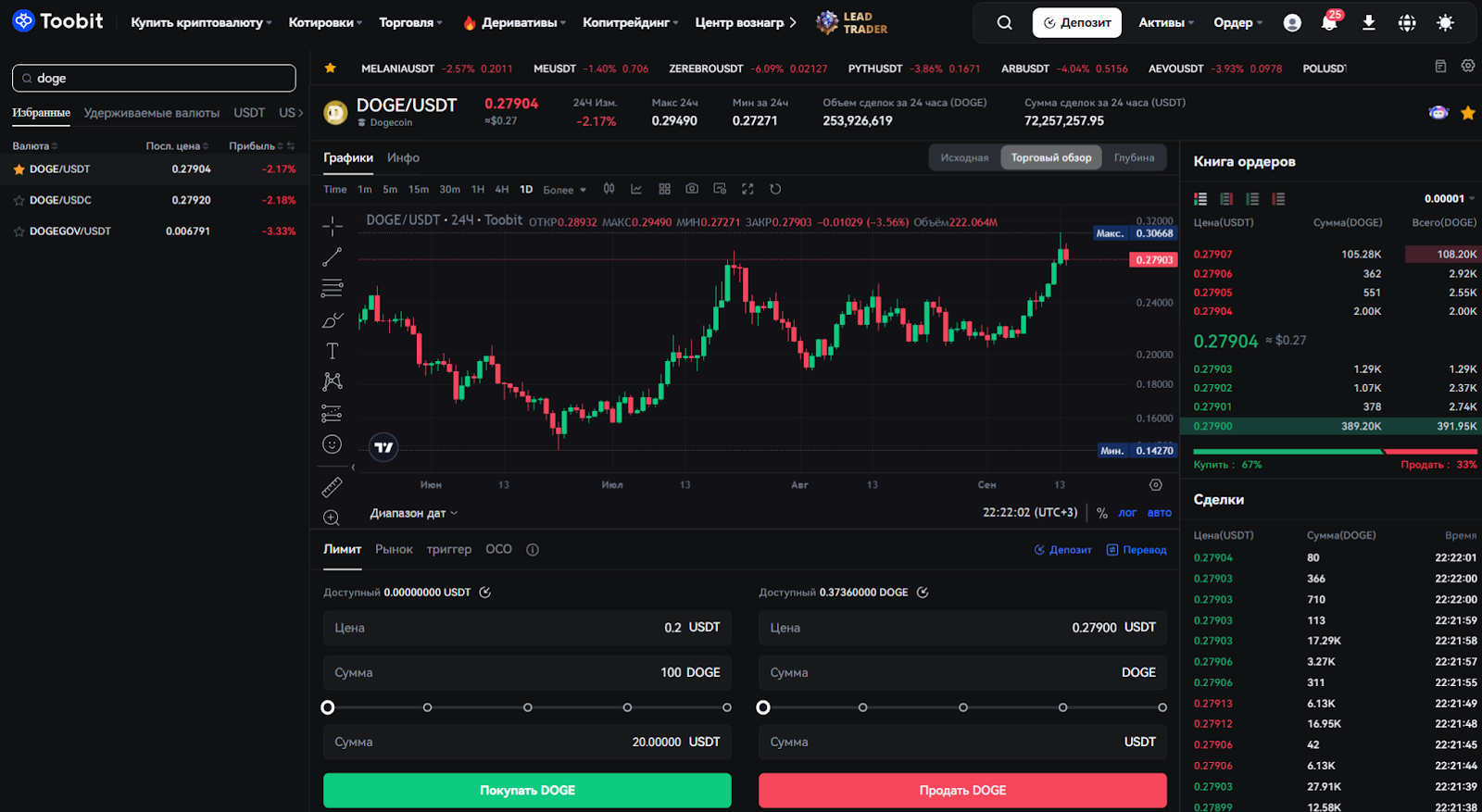Toggle the light theme sun icon

[x=1445, y=22]
